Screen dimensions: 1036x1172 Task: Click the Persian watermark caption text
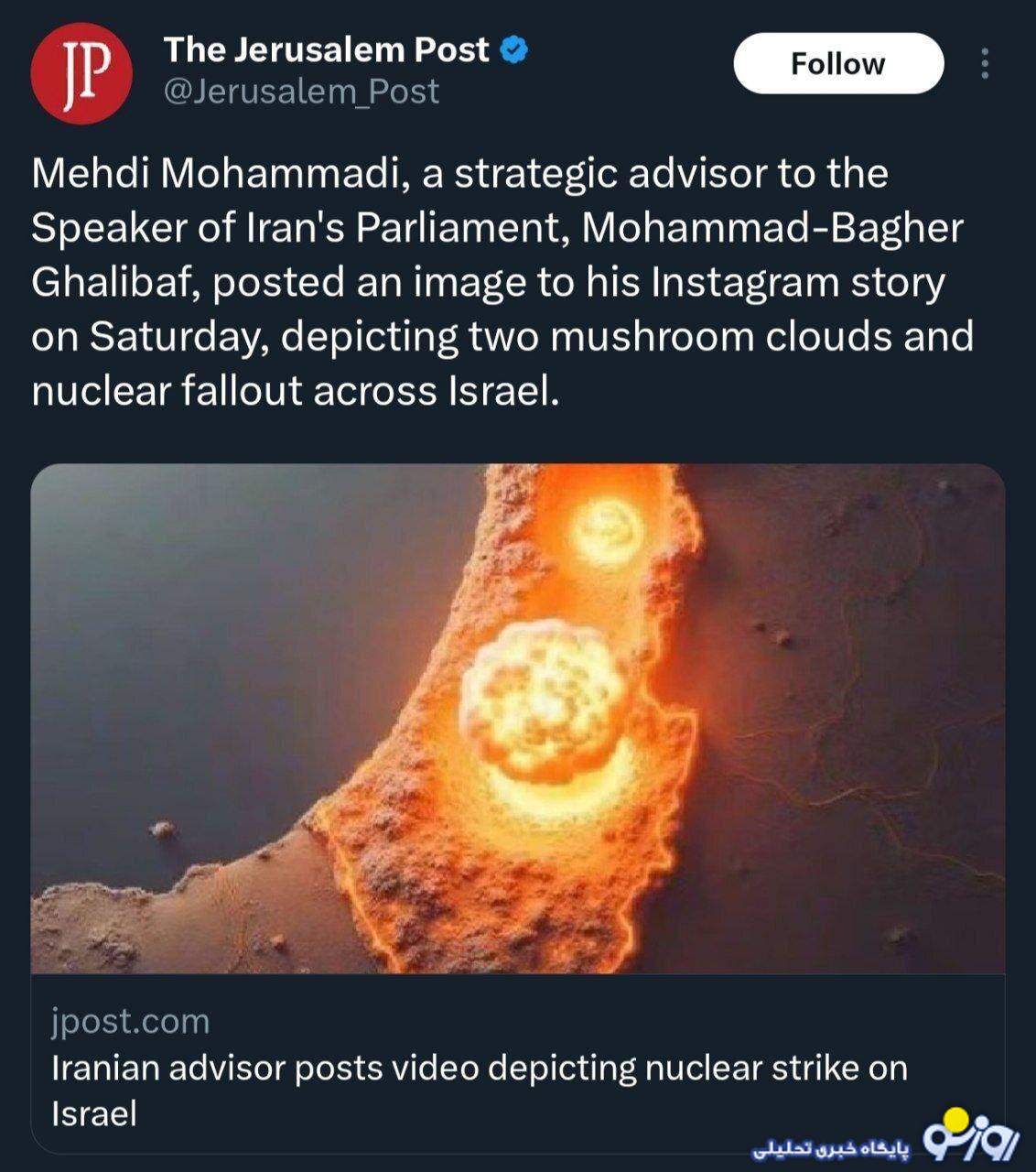pyautogui.click(x=831, y=1148)
